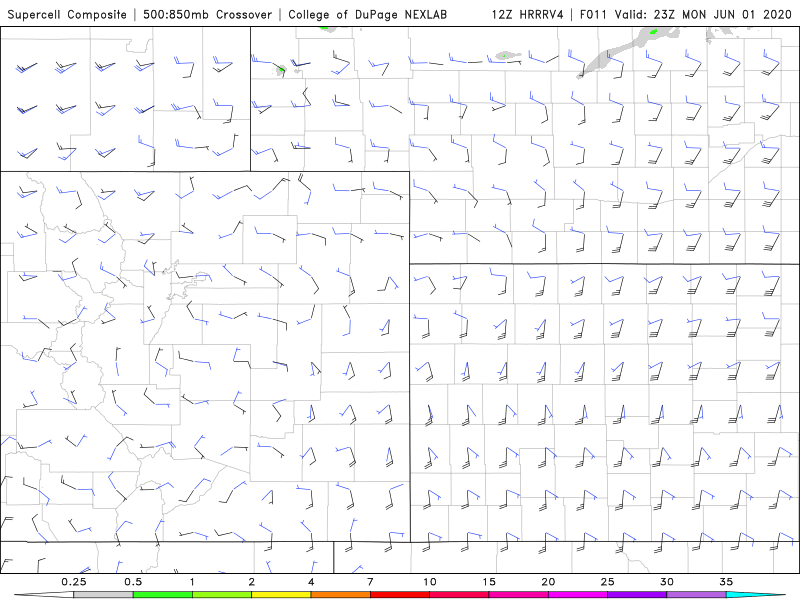
Task: Click the 35 value label on the legend
Action: [726, 582]
